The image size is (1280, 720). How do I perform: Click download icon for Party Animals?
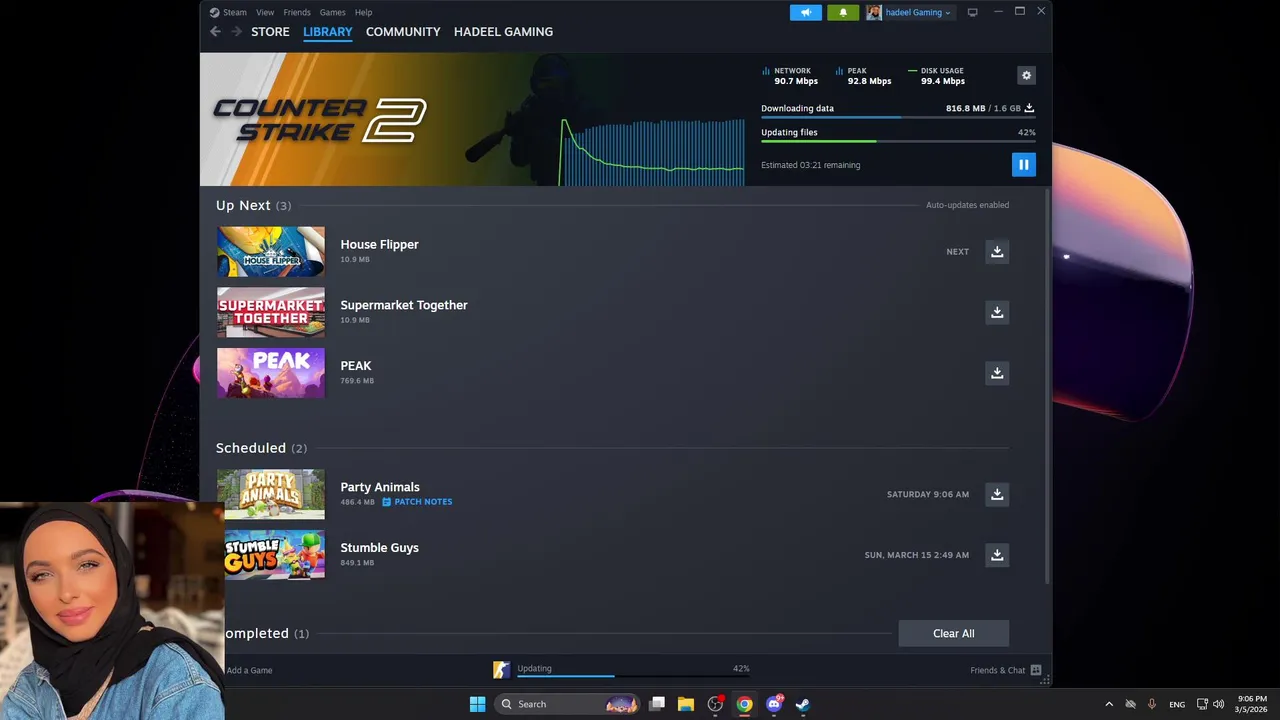pos(997,494)
